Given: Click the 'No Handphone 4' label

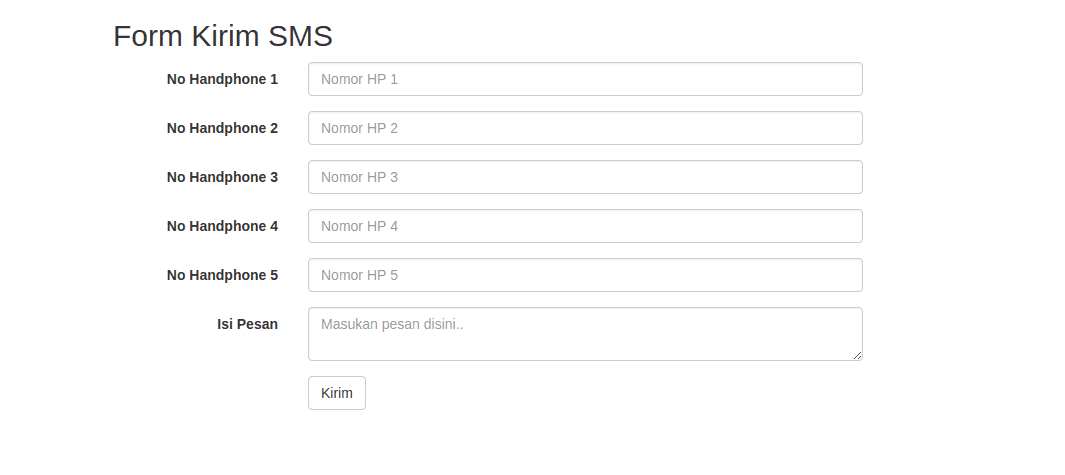Looking at the screenshot, I should click(222, 226).
